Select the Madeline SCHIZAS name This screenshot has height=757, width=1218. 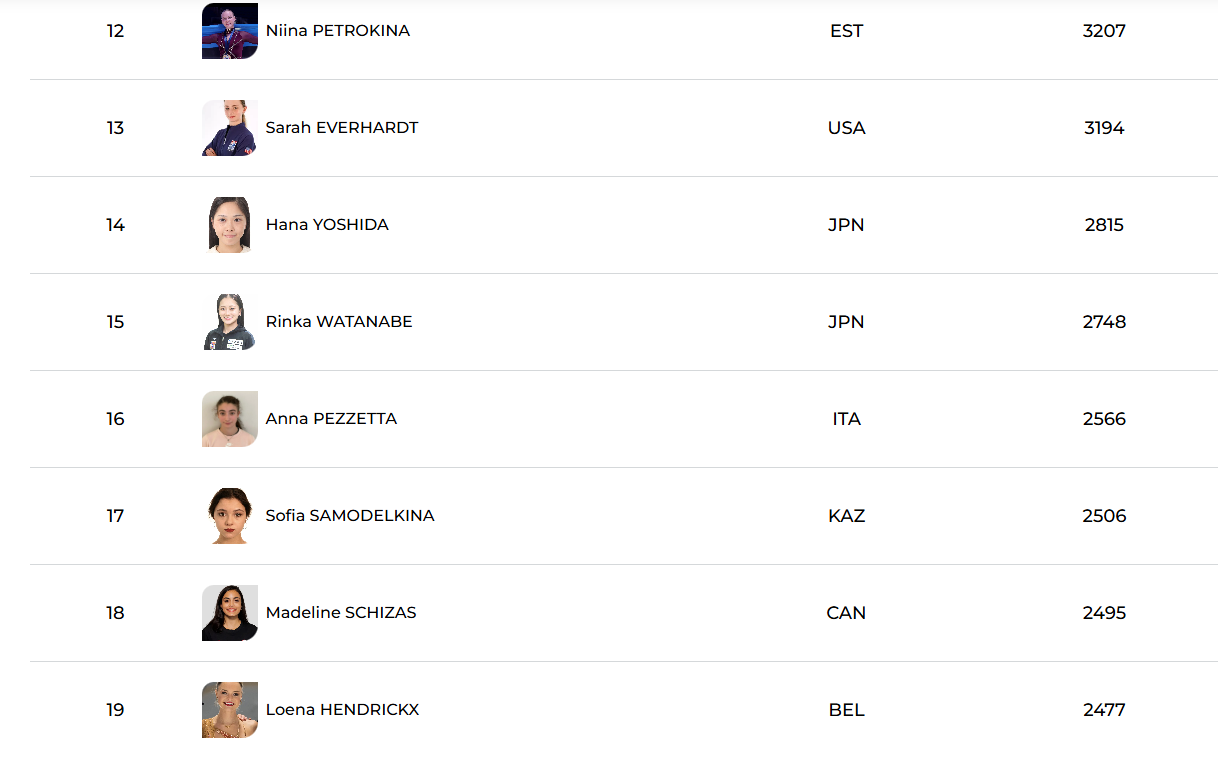(x=341, y=613)
